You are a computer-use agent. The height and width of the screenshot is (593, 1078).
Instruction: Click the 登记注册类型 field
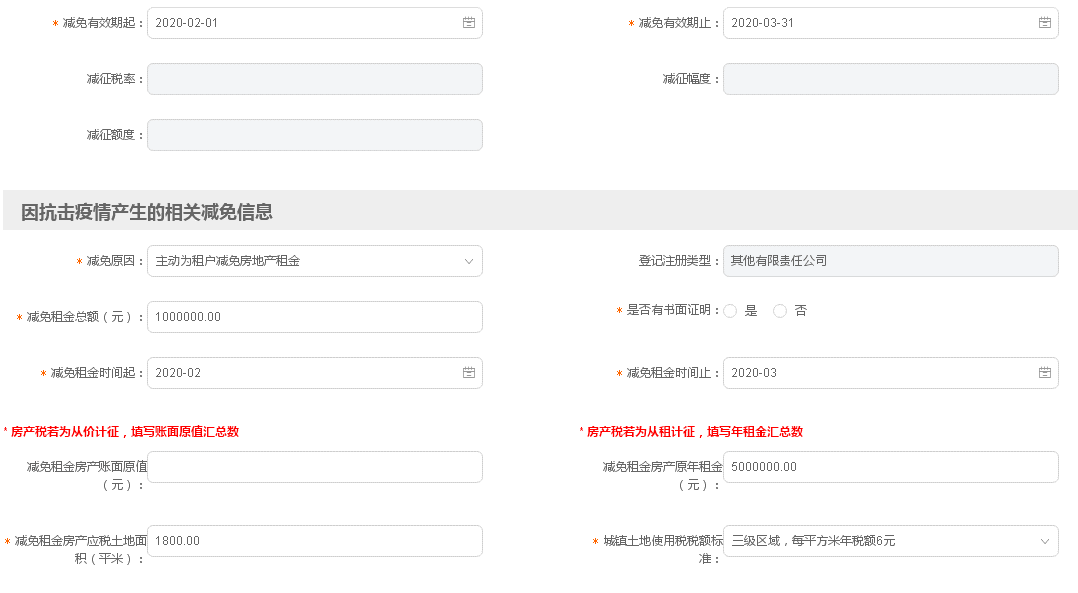coord(890,261)
